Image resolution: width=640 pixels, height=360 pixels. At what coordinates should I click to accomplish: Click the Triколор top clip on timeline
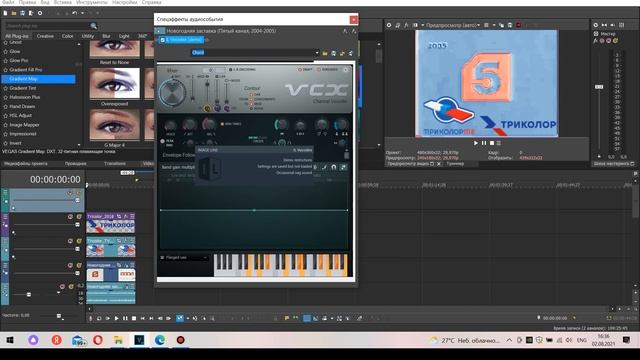tap(111, 223)
